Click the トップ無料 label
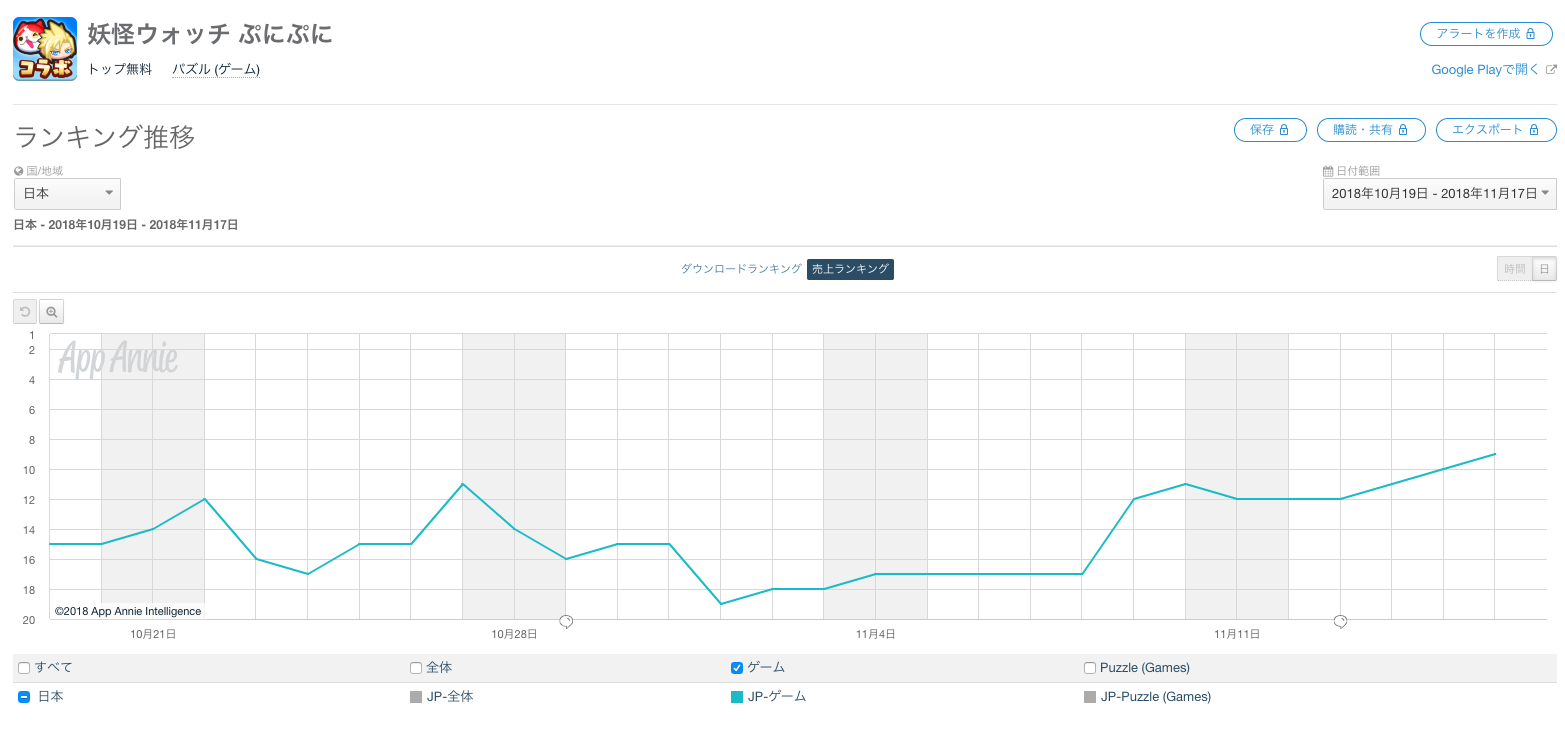 [x=120, y=69]
